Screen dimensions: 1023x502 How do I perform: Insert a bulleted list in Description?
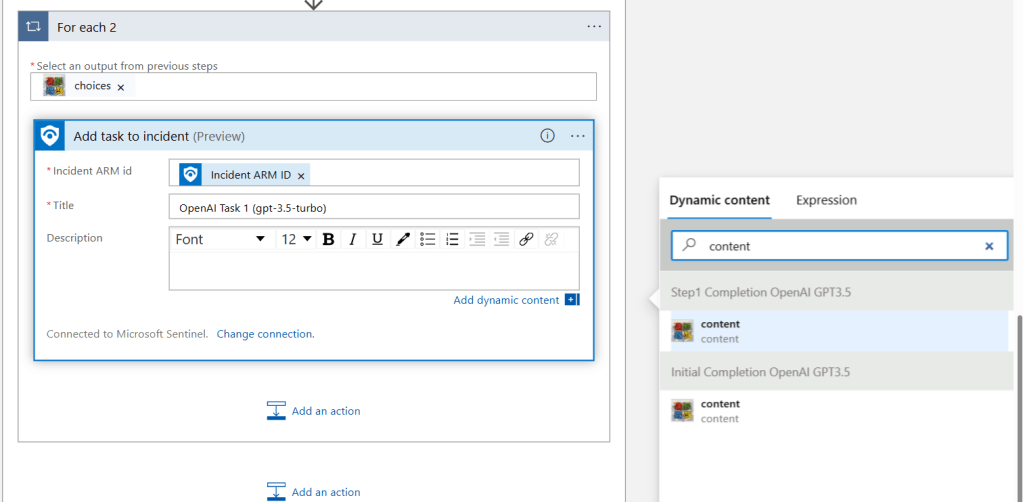(428, 239)
